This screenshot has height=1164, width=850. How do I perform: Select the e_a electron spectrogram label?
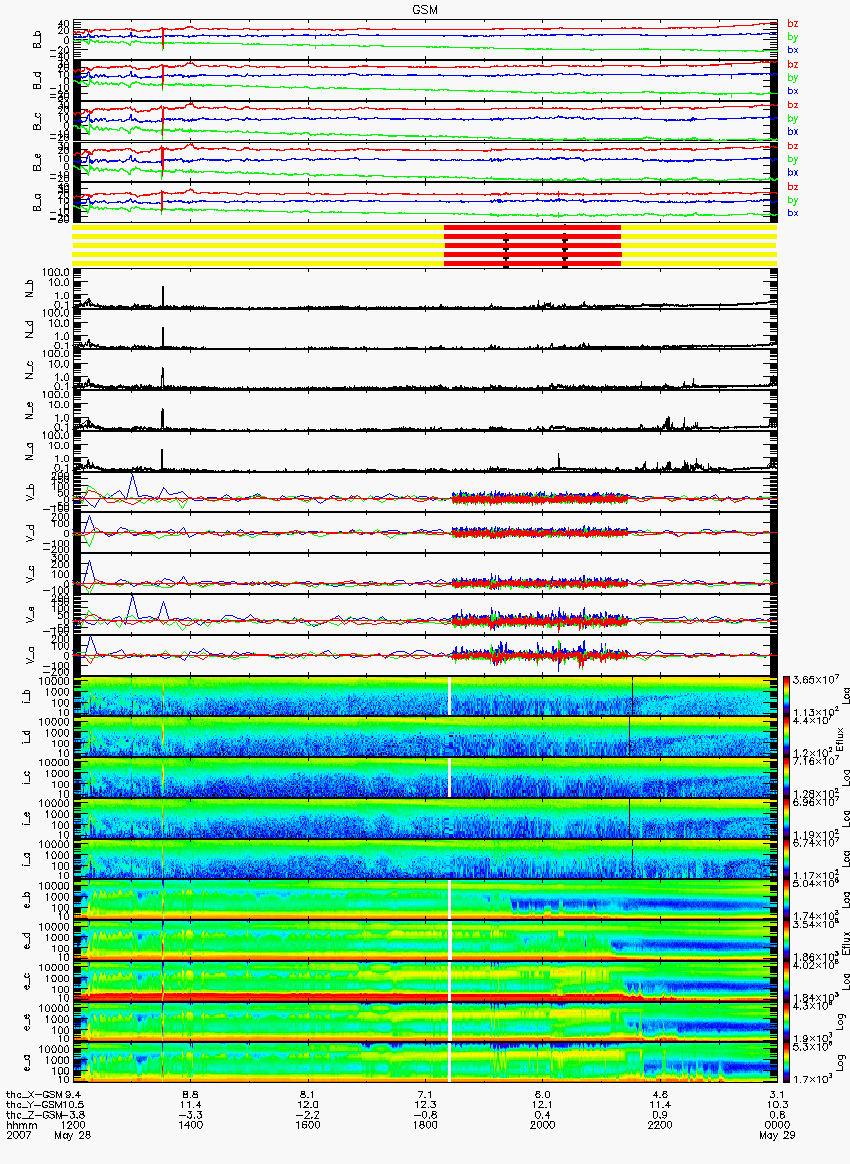(26, 1064)
